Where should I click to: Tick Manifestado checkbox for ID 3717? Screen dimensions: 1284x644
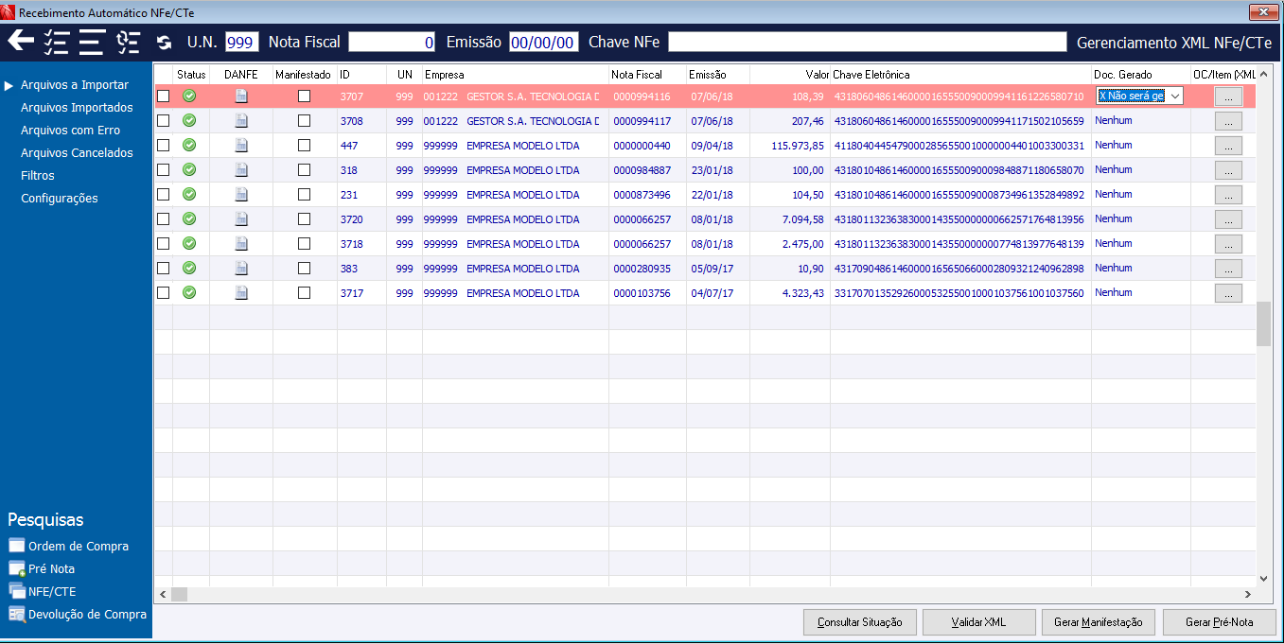pos(304,293)
